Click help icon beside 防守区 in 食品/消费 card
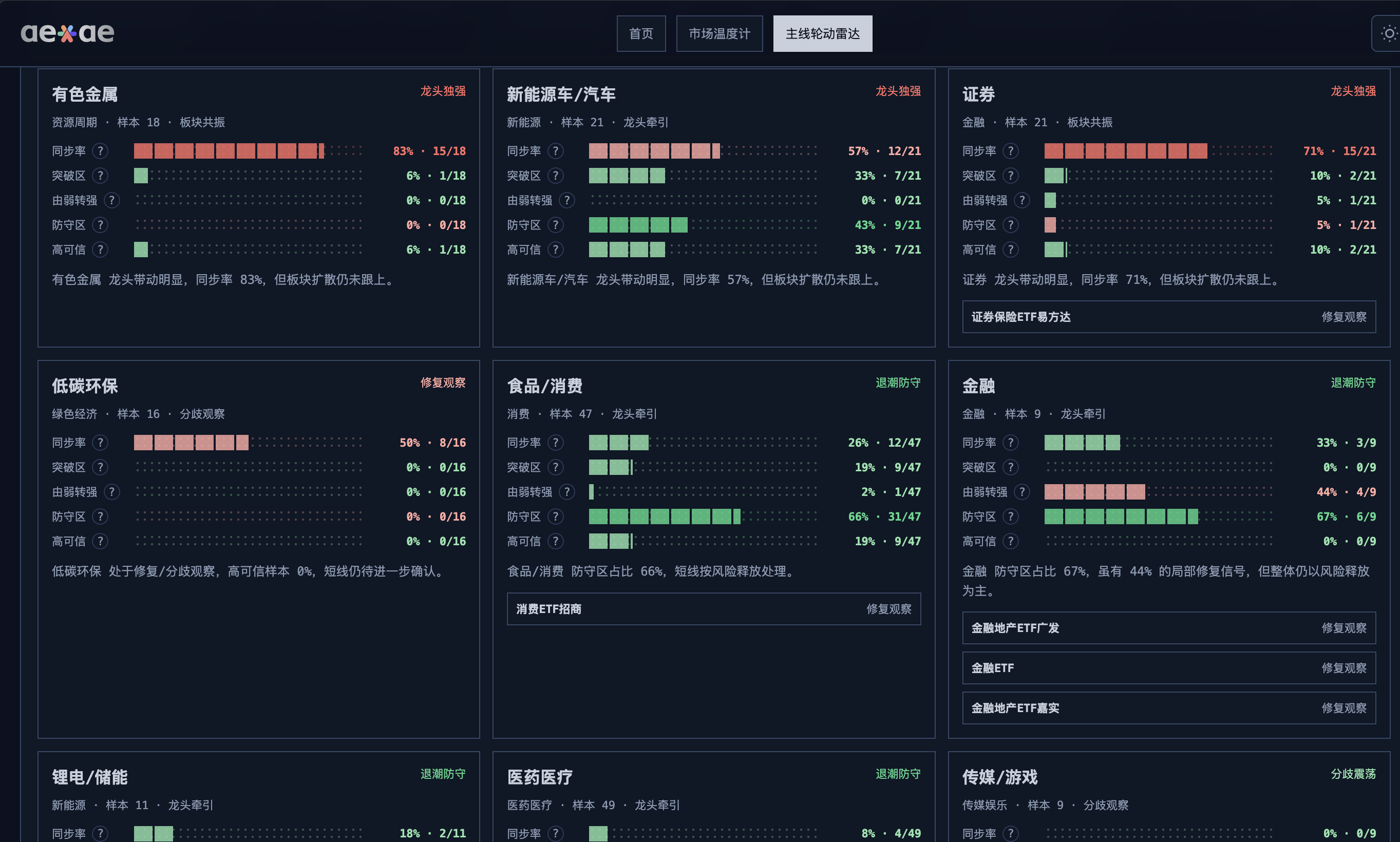This screenshot has width=1400, height=842. [556, 516]
